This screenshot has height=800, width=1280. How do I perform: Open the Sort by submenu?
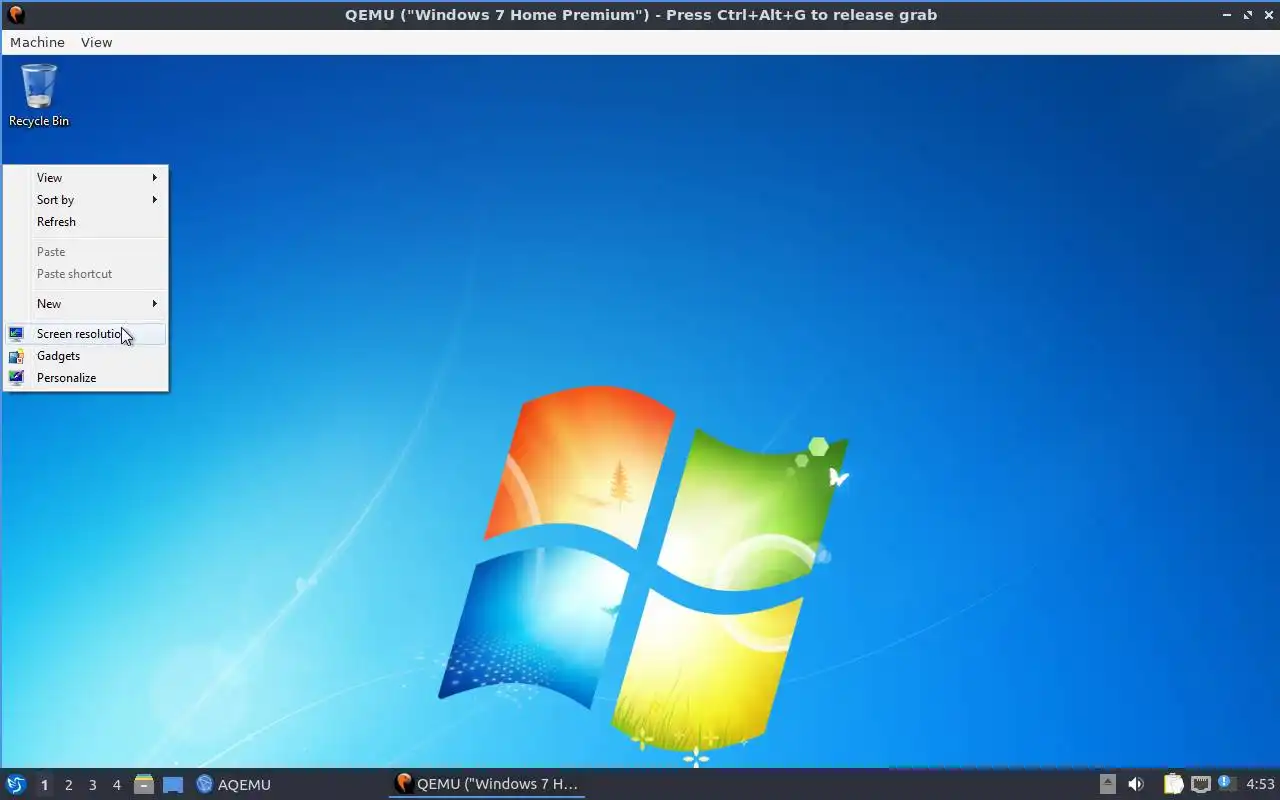tap(85, 200)
